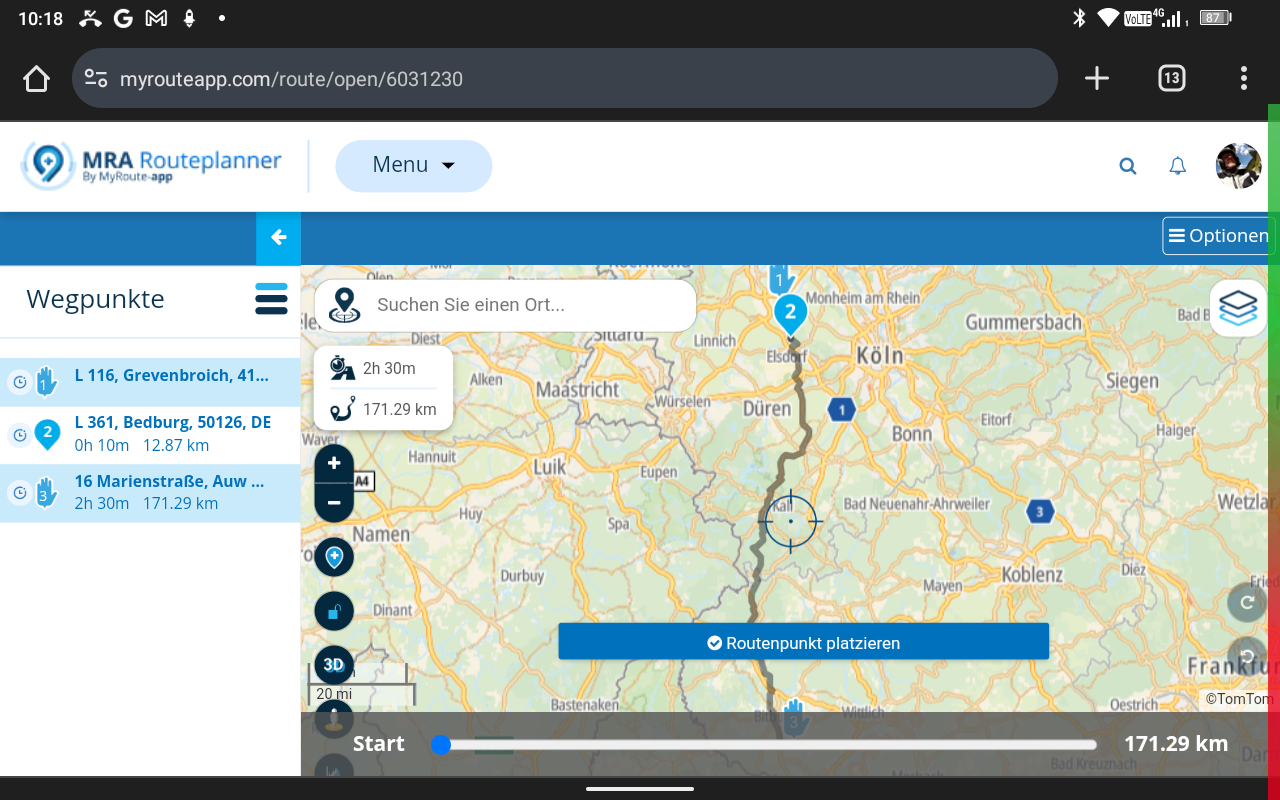Select waypoint 16 Marienstraße, Auw
The width and height of the screenshot is (1280, 800).
pyautogui.click(x=150, y=493)
